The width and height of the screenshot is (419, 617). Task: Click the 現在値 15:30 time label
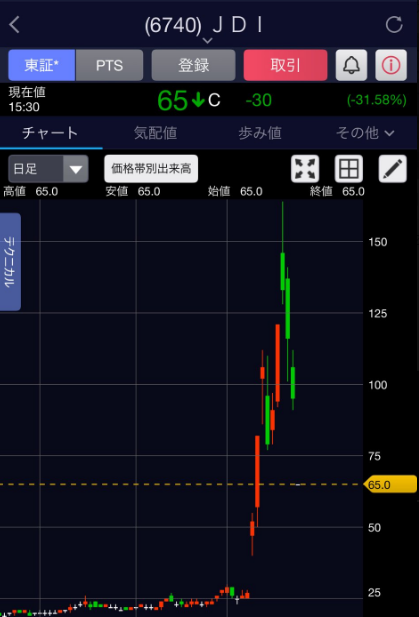[x=27, y=100]
